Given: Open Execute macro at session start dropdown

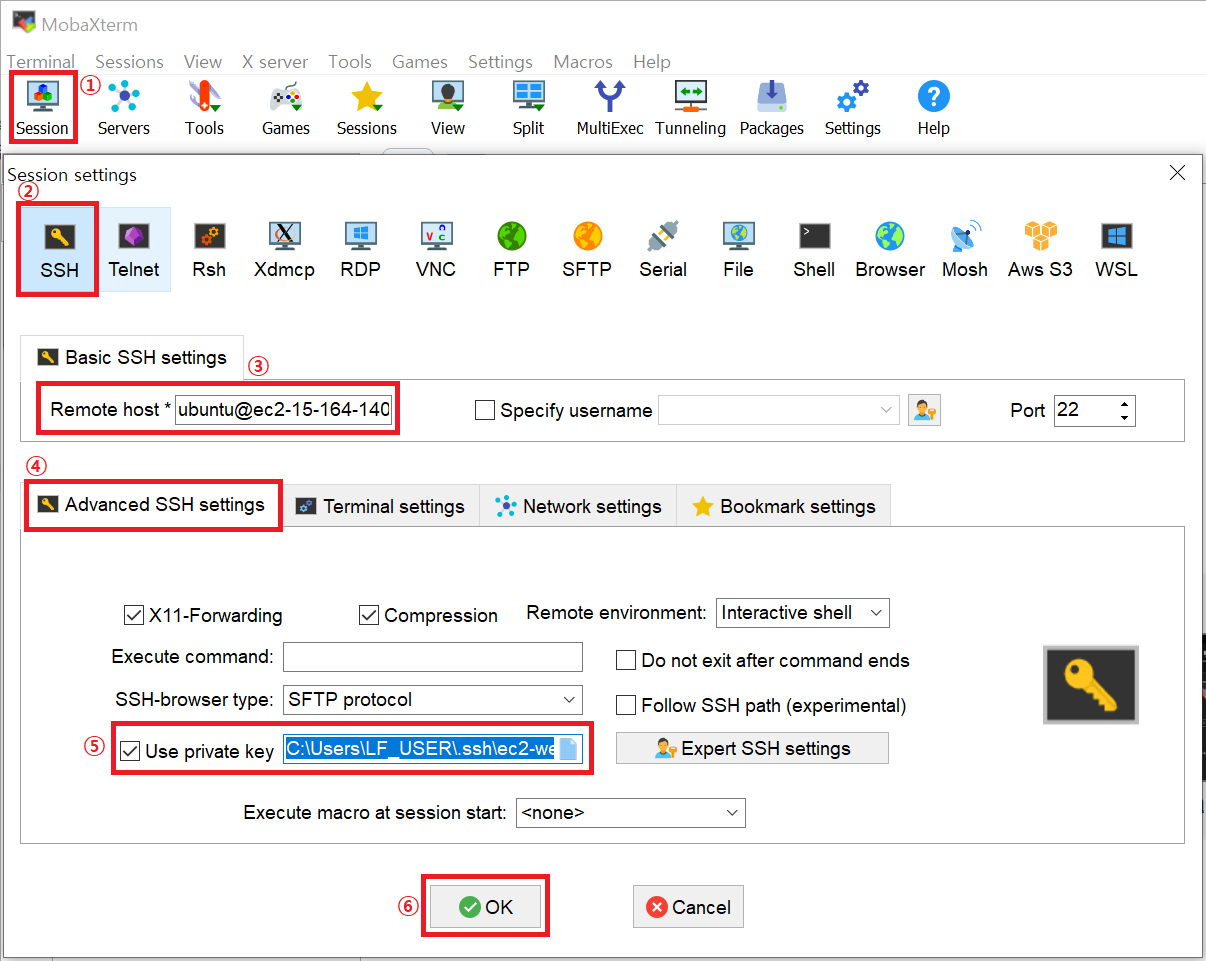Looking at the screenshot, I should [x=631, y=812].
